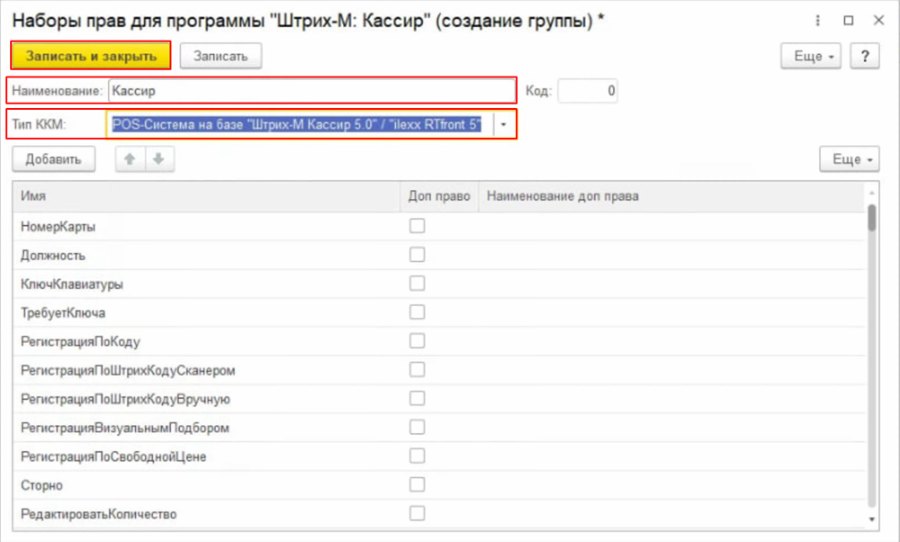900x542 pixels.
Task: Open the Тип ККМ dropdown arrow
Action: [x=503, y=124]
